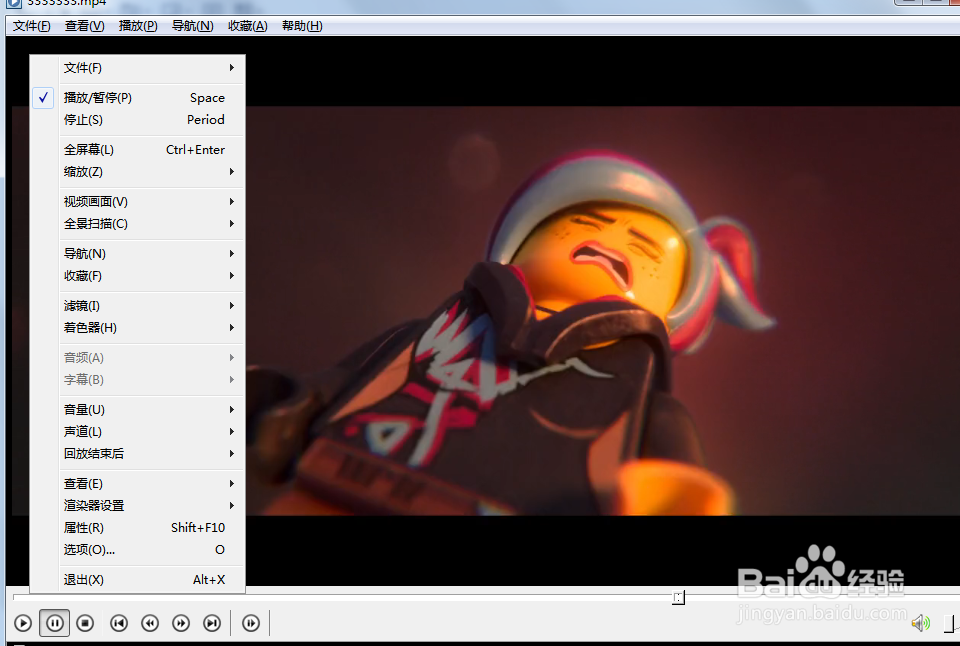
Task: Click the seek bar thumb
Action: tap(678, 598)
